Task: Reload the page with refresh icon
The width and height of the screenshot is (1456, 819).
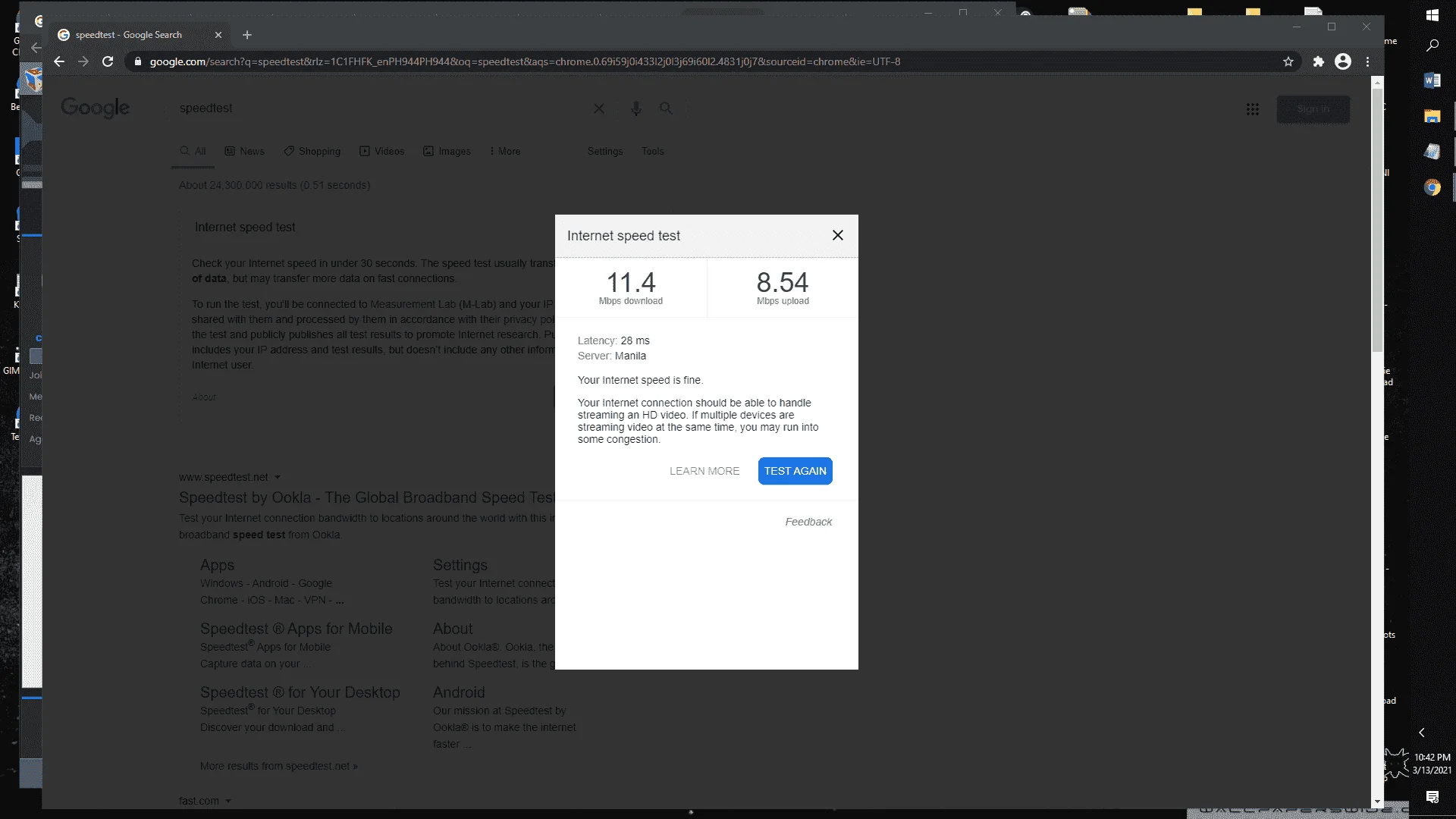Action: coord(108,61)
